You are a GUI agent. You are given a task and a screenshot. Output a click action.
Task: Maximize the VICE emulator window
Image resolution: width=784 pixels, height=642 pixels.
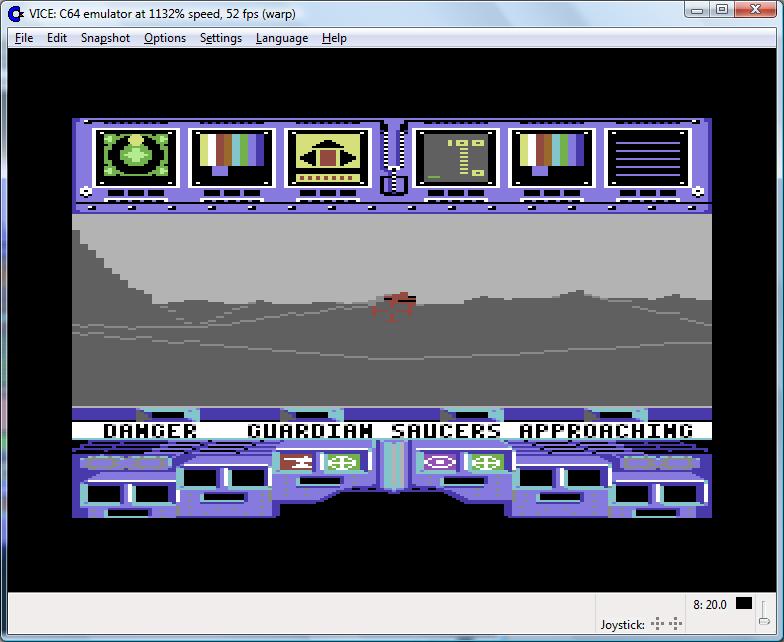(x=722, y=10)
